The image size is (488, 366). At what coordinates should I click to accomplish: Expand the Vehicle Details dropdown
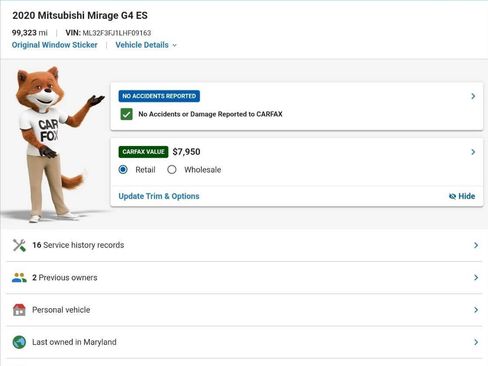click(x=146, y=45)
